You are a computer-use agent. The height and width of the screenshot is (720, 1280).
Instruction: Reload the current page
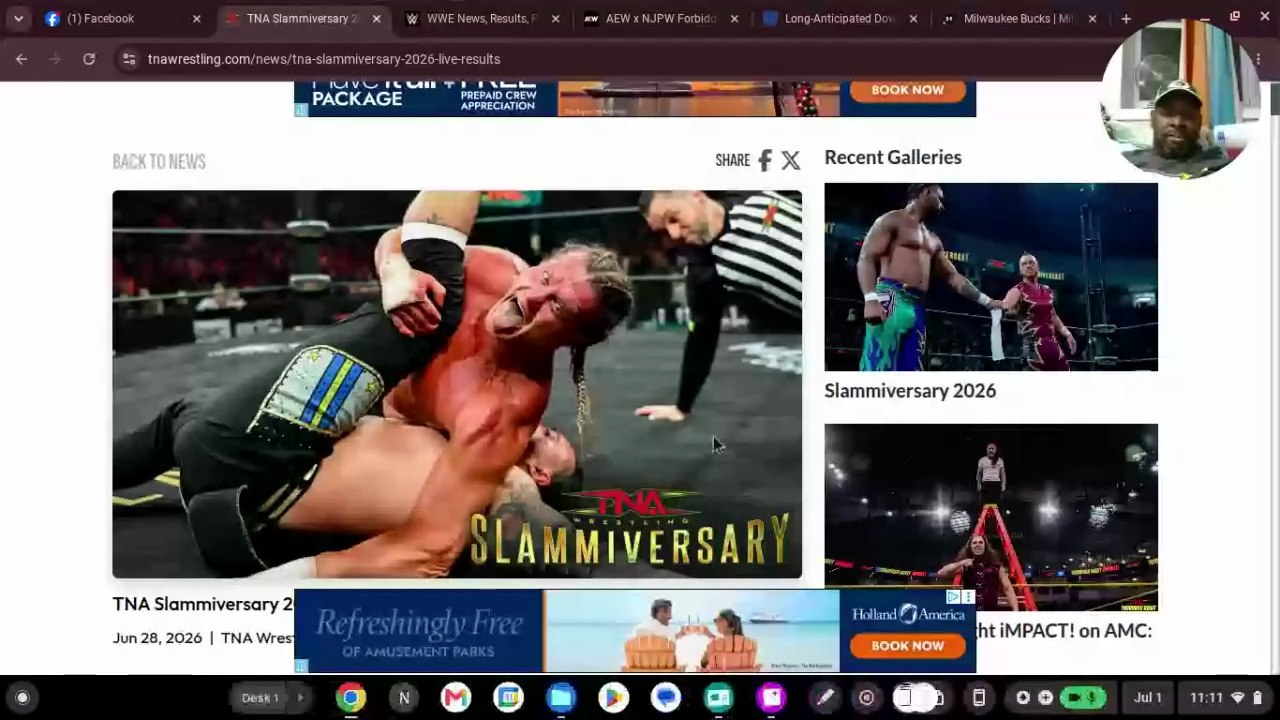click(89, 59)
